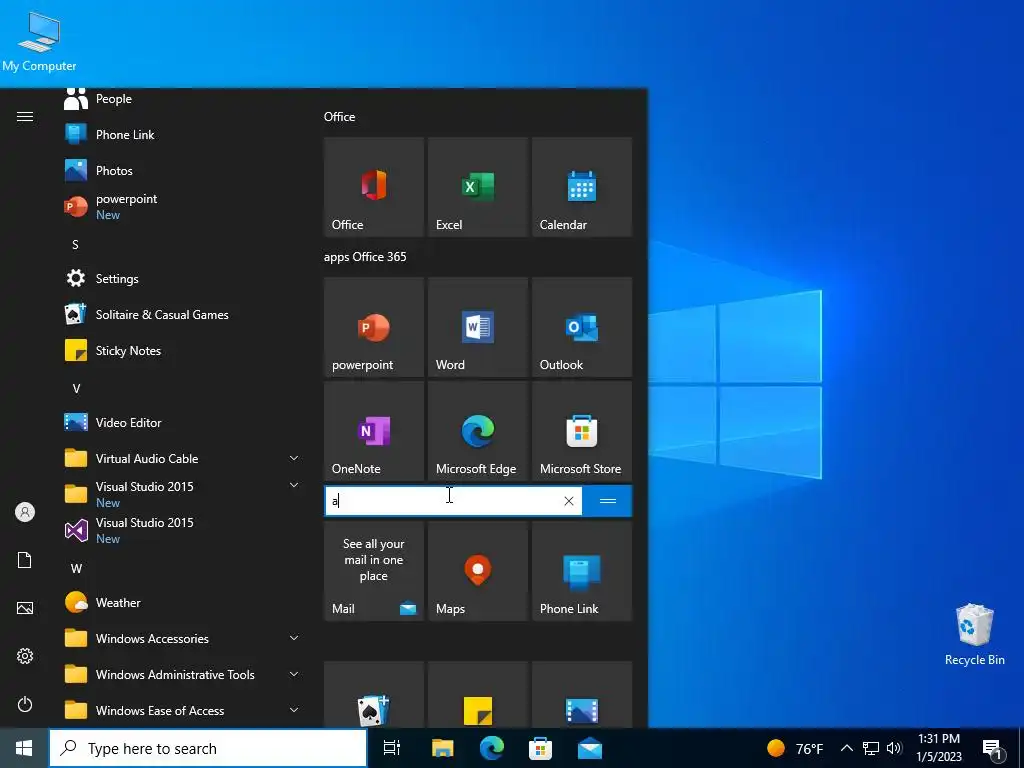This screenshot has width=1024, height=768.
Task: Open the OneNote tile
Action: coord(374,431)
